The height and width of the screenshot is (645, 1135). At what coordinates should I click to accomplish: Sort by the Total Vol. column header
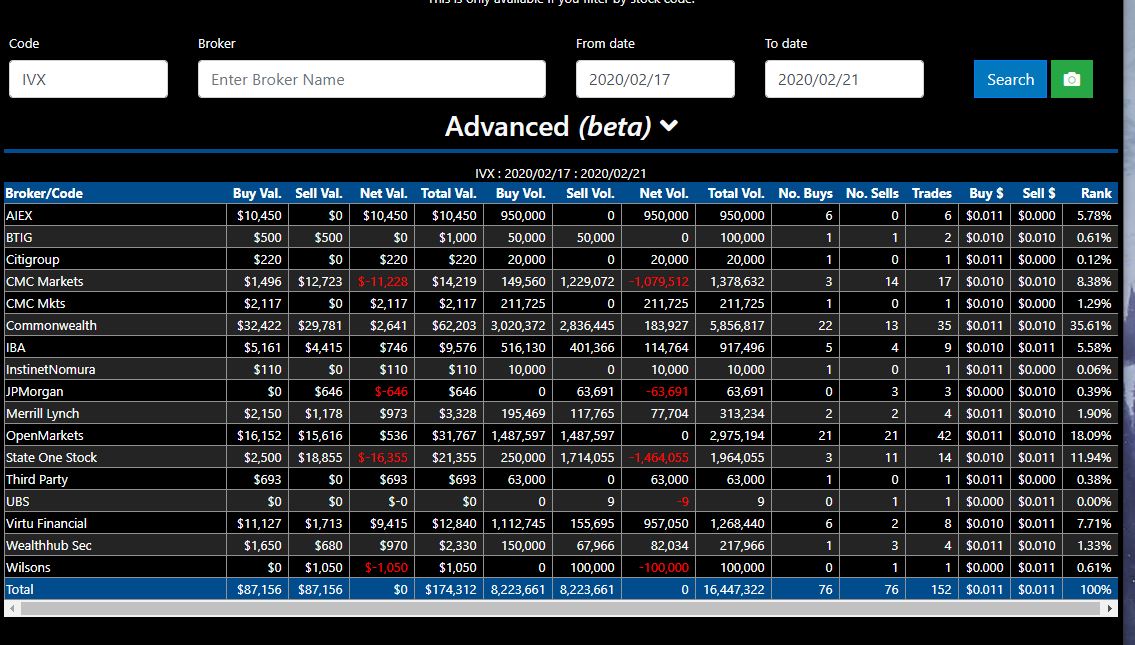coord(736,193)
